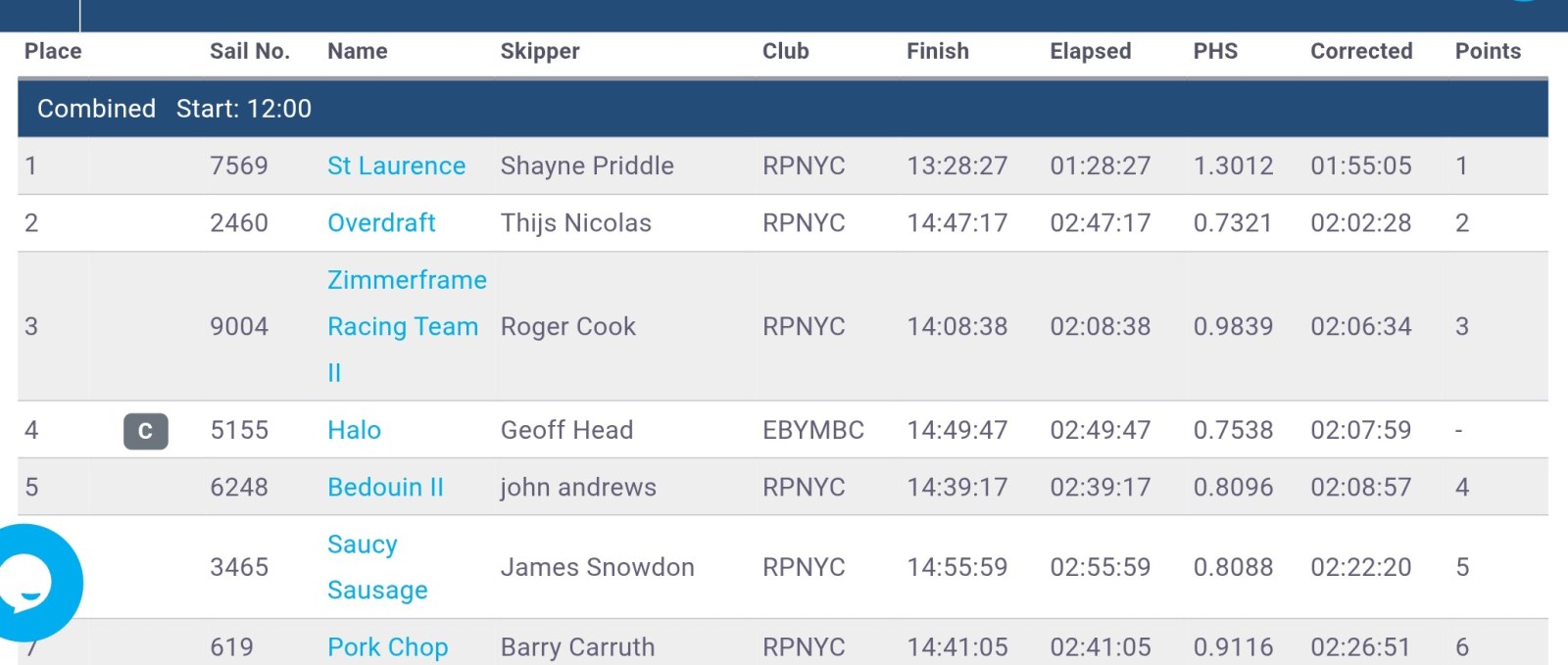Click the Elapsed column header
Viewport: 1568px width, 665px height.
[1091, 52]
